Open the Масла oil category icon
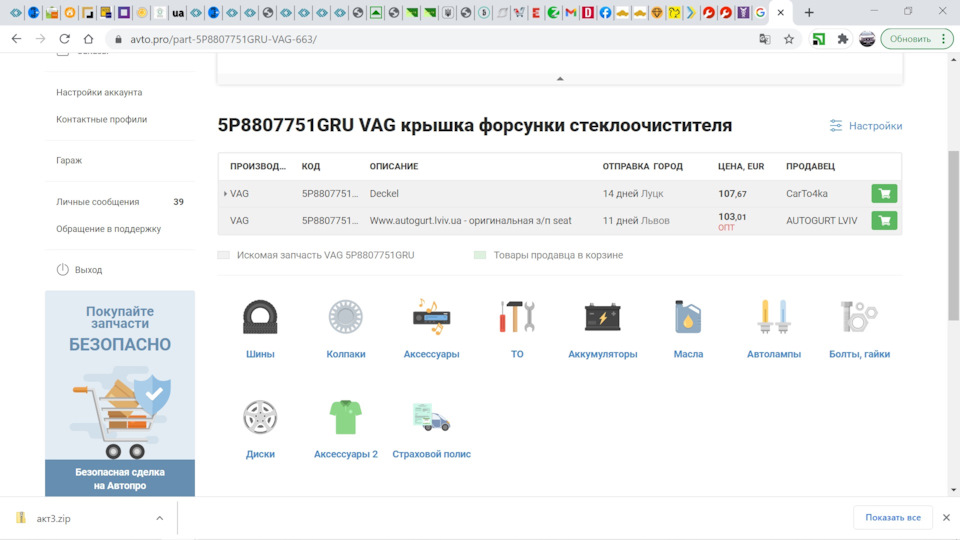This screenshot has width=960, height=540. tap(688, 317)
